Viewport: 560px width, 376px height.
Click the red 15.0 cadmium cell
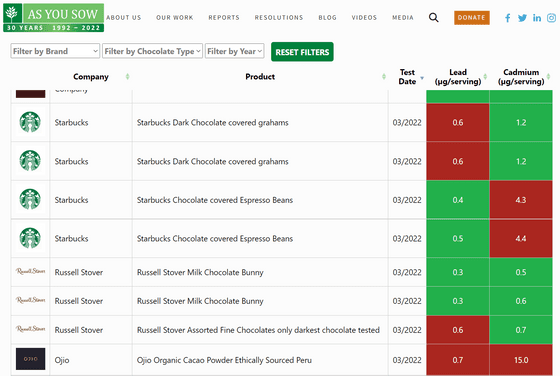point(521,360)
